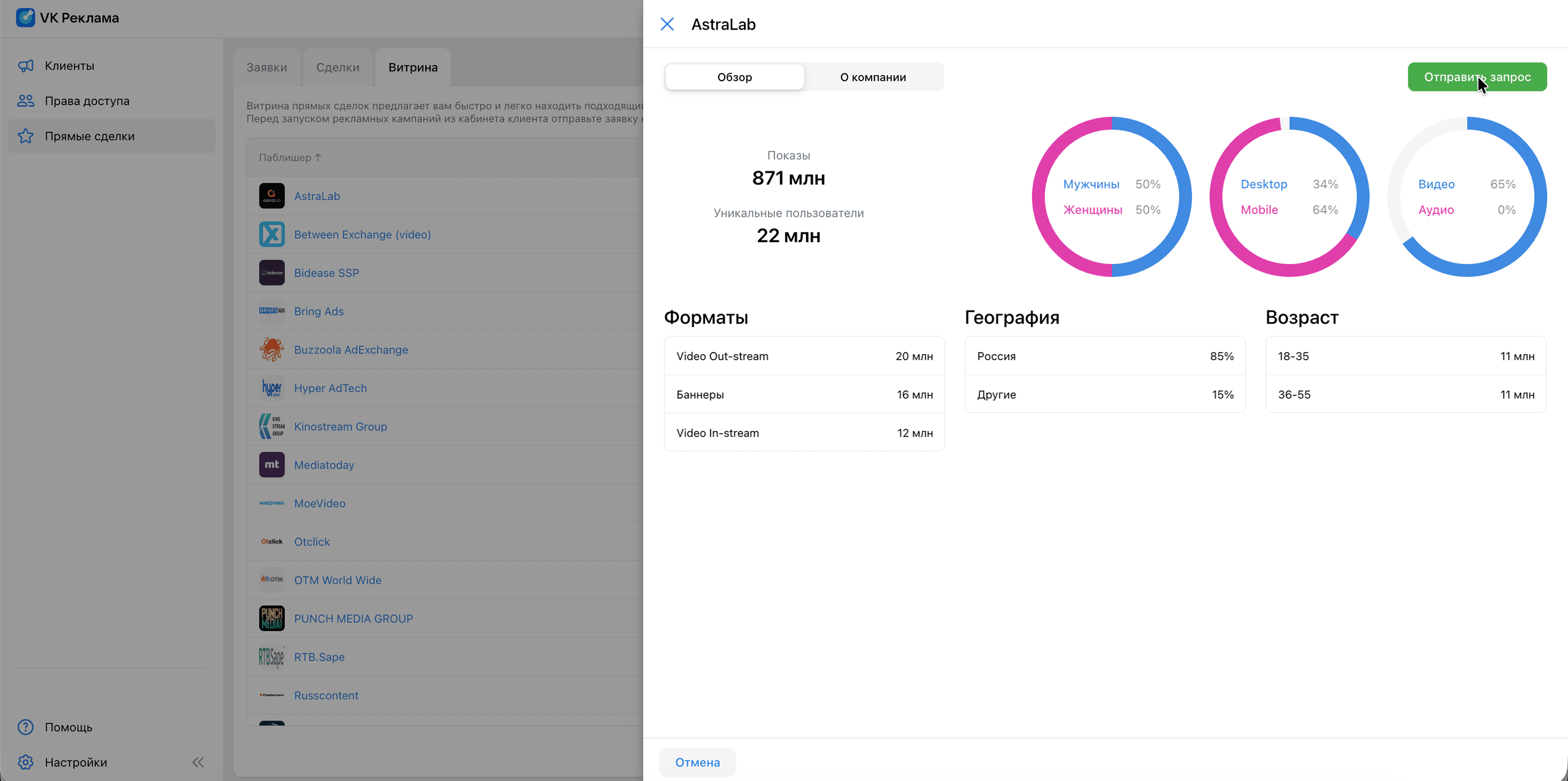The height and width of the screenshot is (781, 1568).
Task: Sort by Паблишер column header
Action: 290,158
